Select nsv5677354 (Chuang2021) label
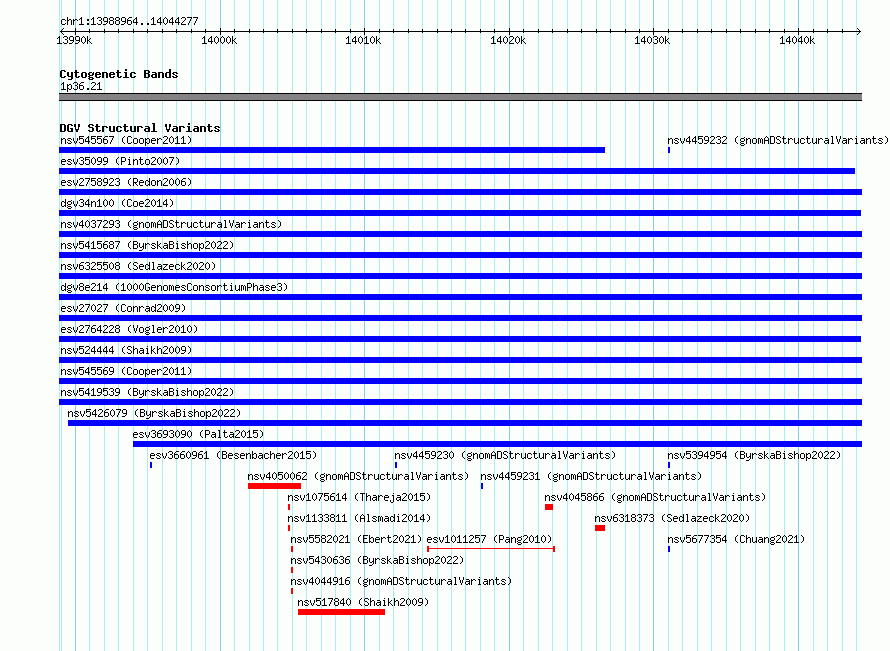The height and width of the screenshot is (651, 890). tap(736, 539)
